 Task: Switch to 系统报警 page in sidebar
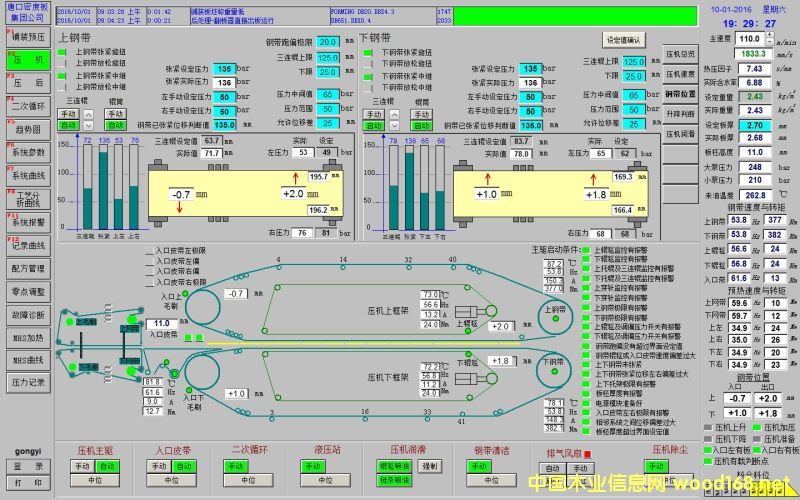pyautogui.click(x=27, y=222)
